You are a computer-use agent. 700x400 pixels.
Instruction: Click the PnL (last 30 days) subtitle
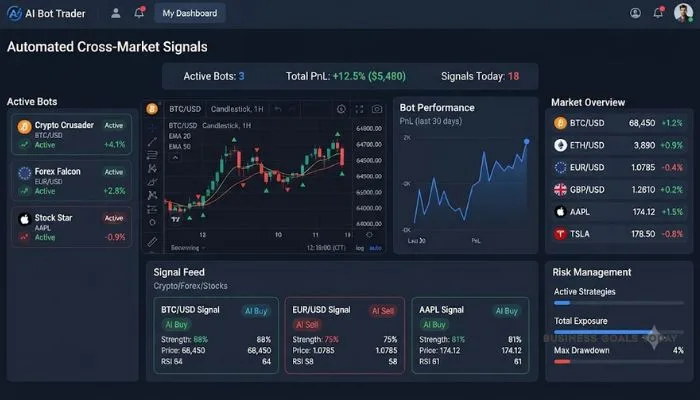[x=430, y=121]
